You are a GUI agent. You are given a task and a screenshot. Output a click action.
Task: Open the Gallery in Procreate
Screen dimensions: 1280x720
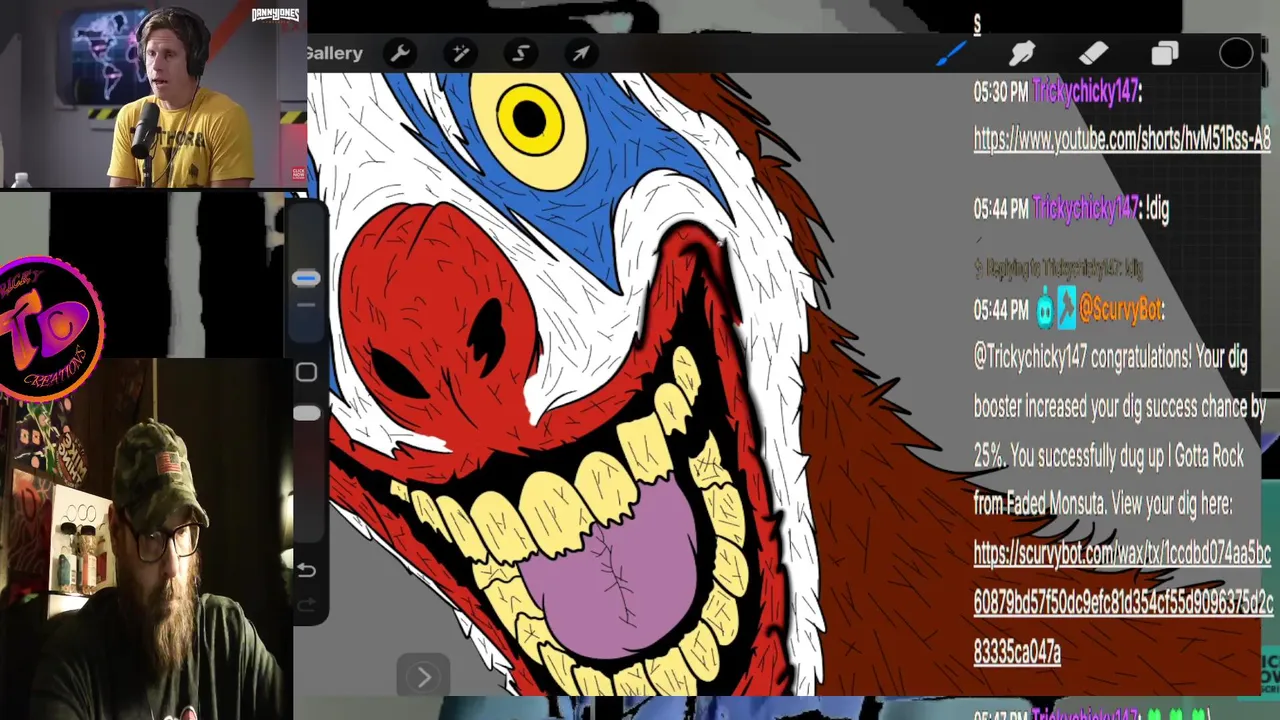[x=334, y=53]
